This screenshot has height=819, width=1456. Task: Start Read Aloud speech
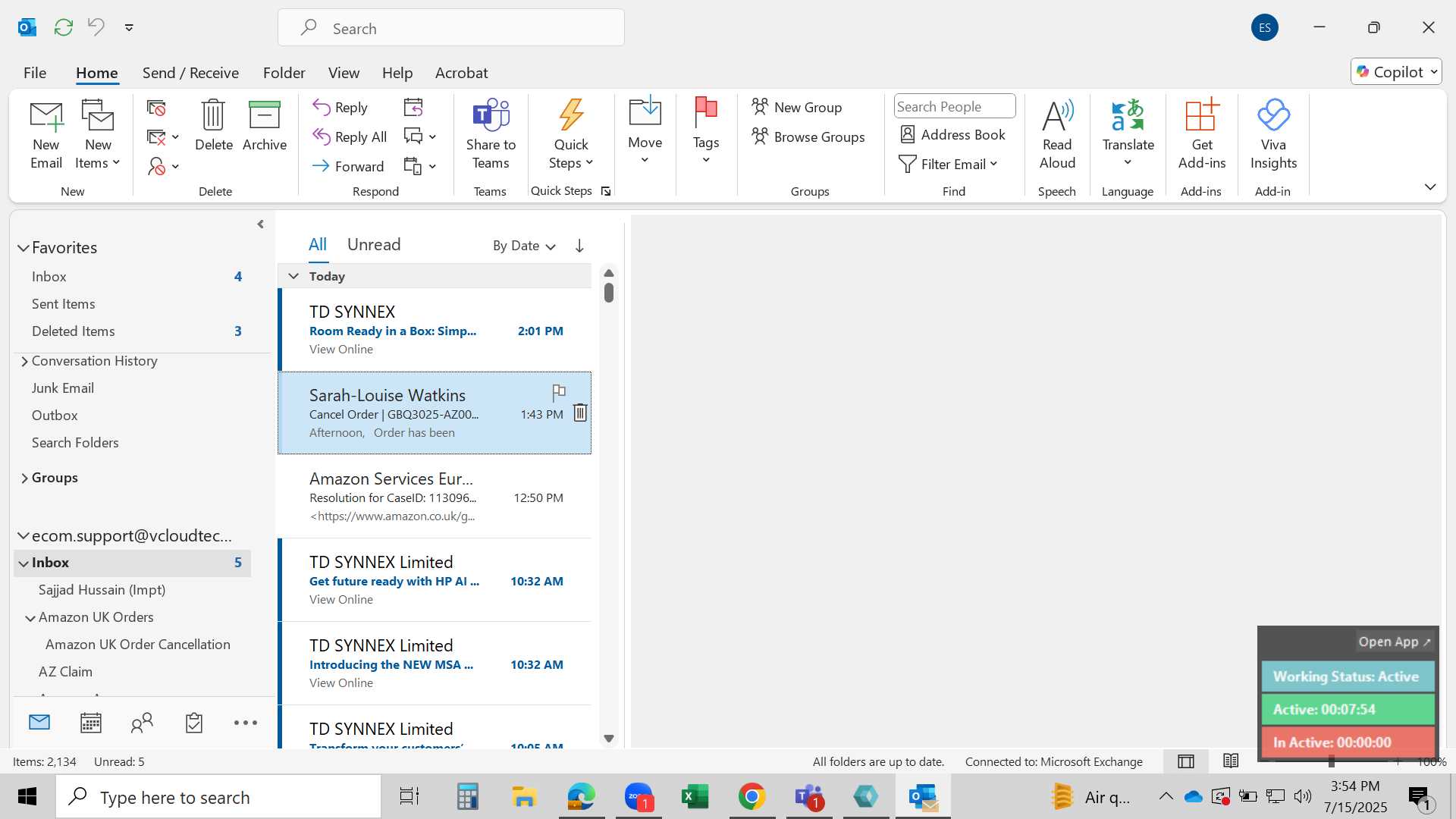point(1057,135)
